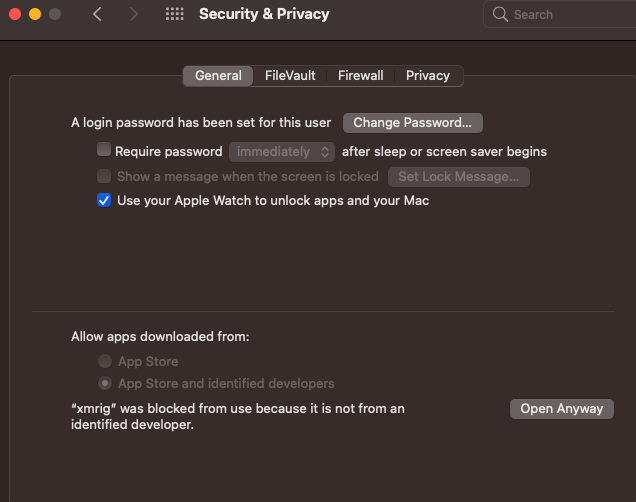Go to the Privacy tab

tap(428, 75)
